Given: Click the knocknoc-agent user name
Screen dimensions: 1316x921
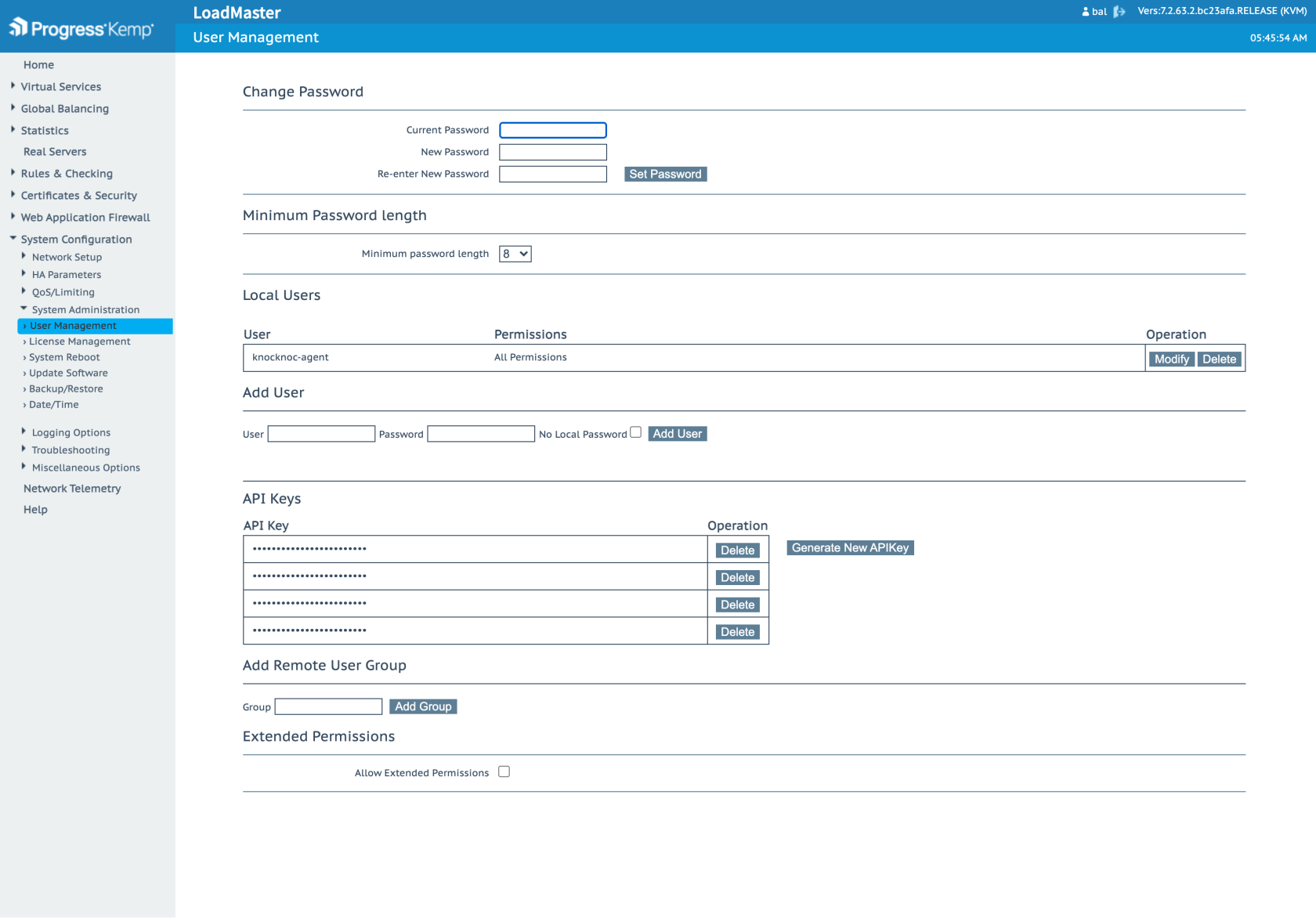Looking at the screenshot, I should click(x=291, y=357).
